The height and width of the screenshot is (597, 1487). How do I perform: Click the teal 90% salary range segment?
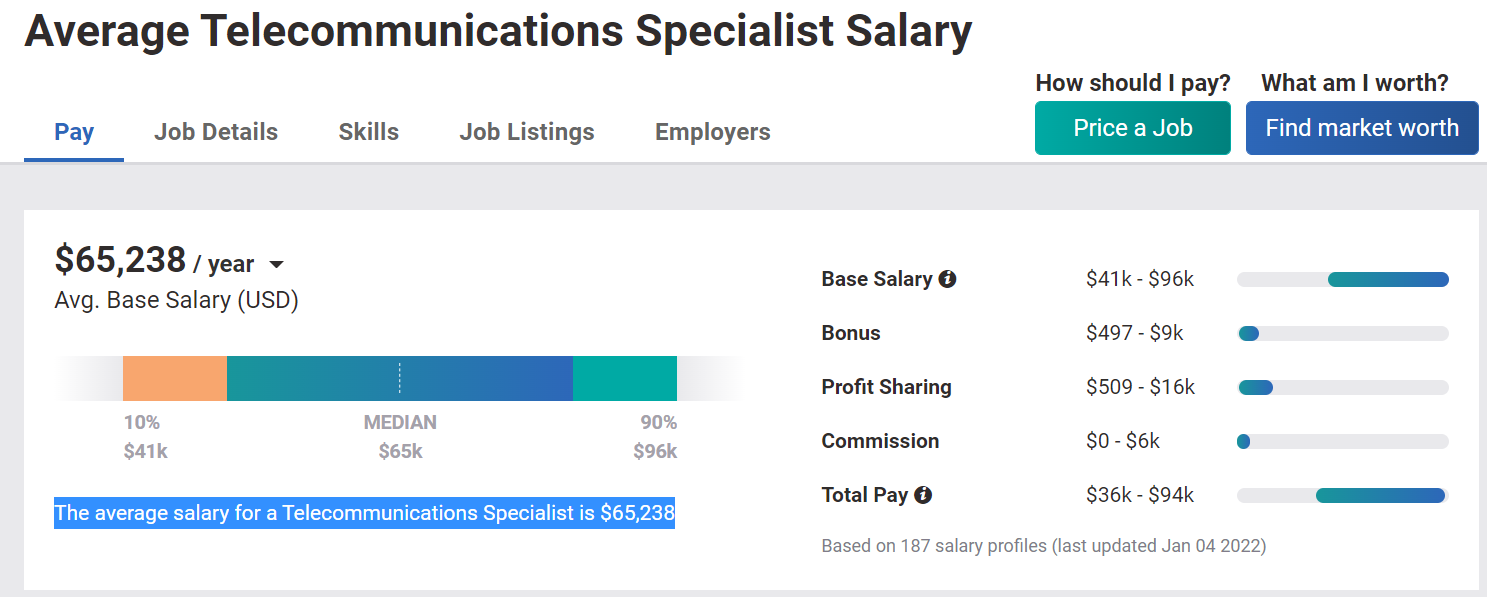(625, 379)
